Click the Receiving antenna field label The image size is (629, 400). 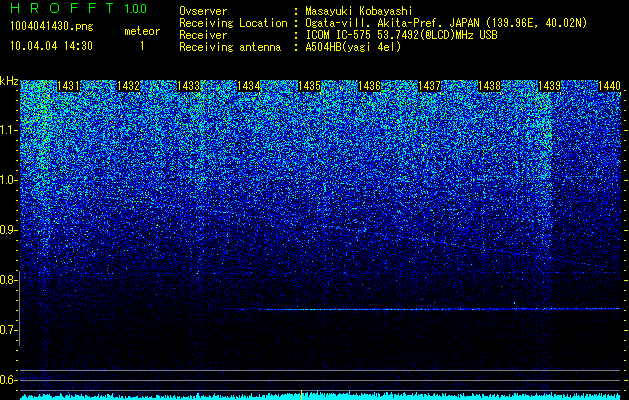(x=230, y=47)
